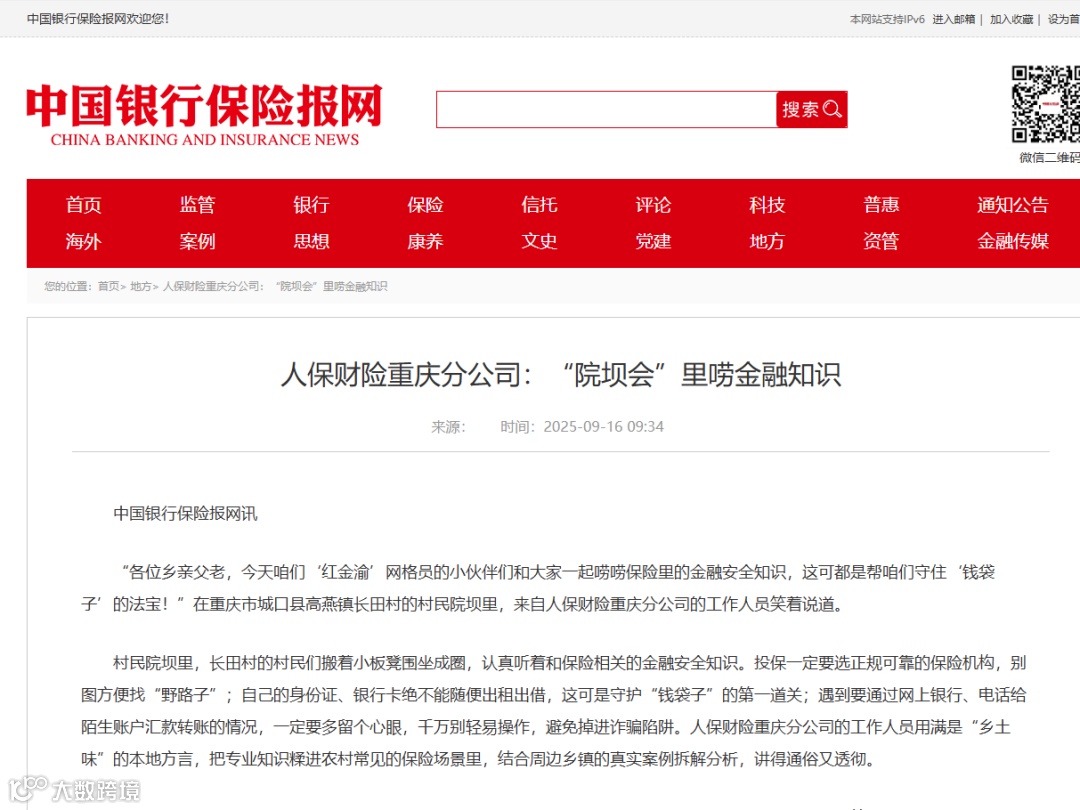Click the 来源: label under headline
This screenshot has height=810, width=1080.
tap(448, 427)
